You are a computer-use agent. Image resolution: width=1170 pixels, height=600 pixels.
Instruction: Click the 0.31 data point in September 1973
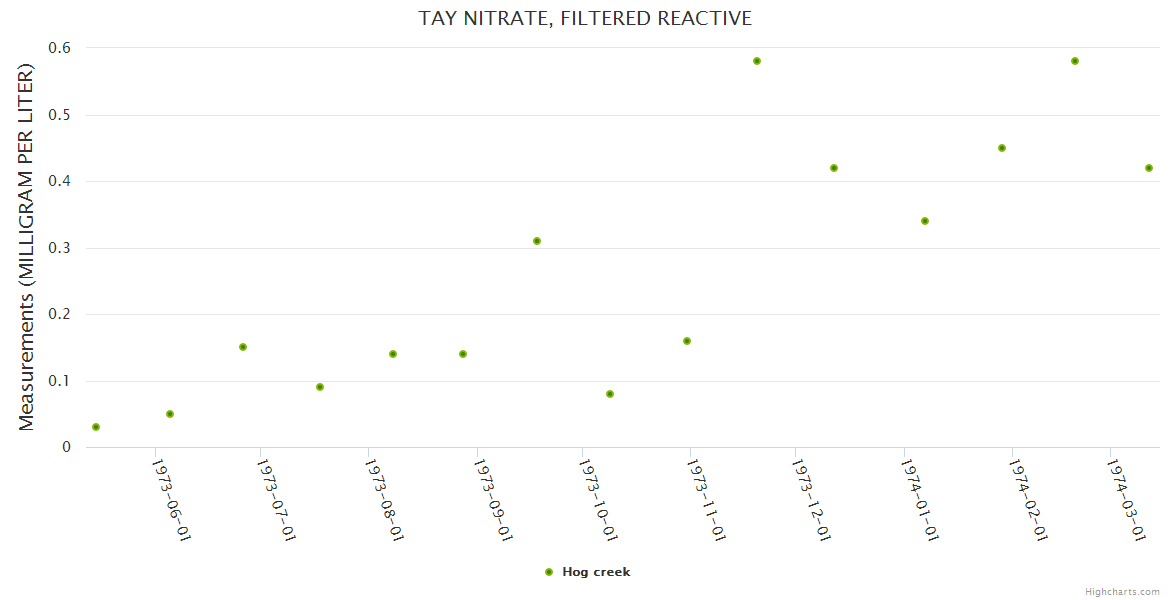pyautogui.click(x=537, y=241)
